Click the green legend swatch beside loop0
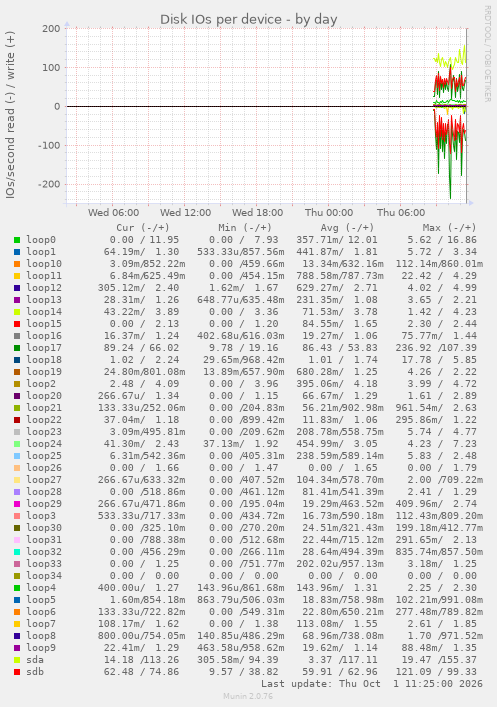497x707 pixels. pyautogui.click(x=17, y=240)
